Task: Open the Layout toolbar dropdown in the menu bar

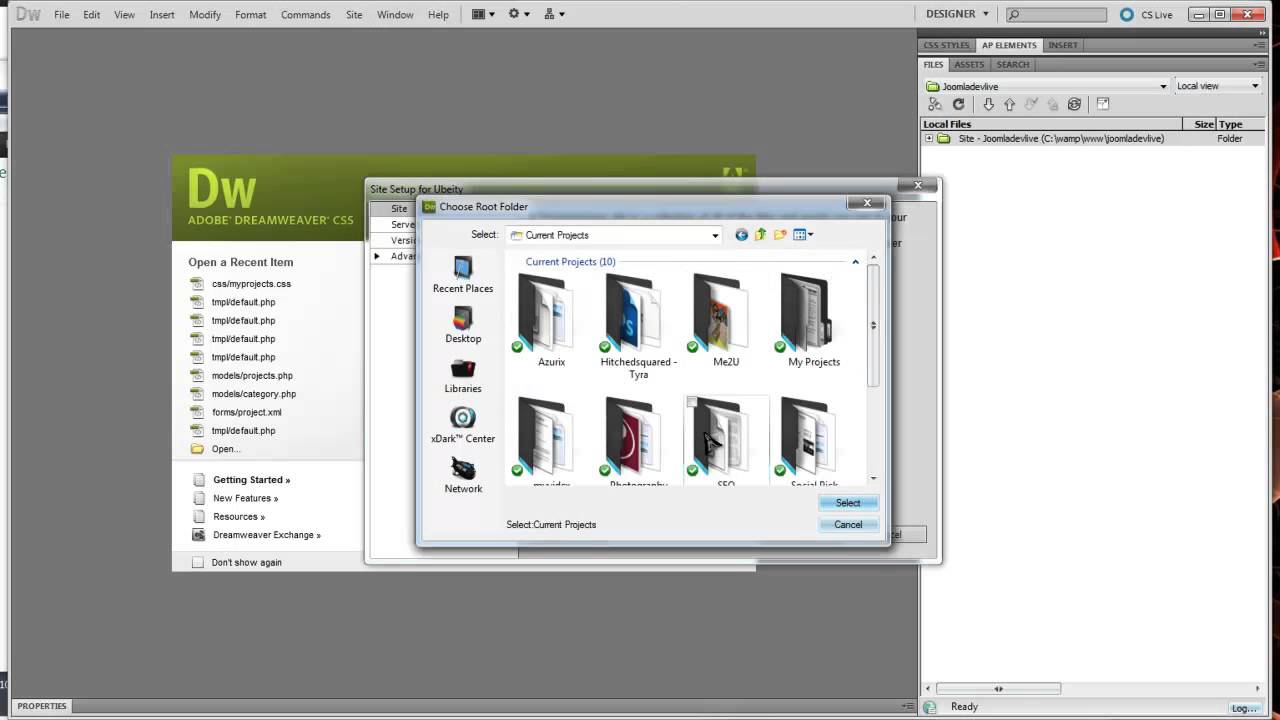Action: (484, 14)
